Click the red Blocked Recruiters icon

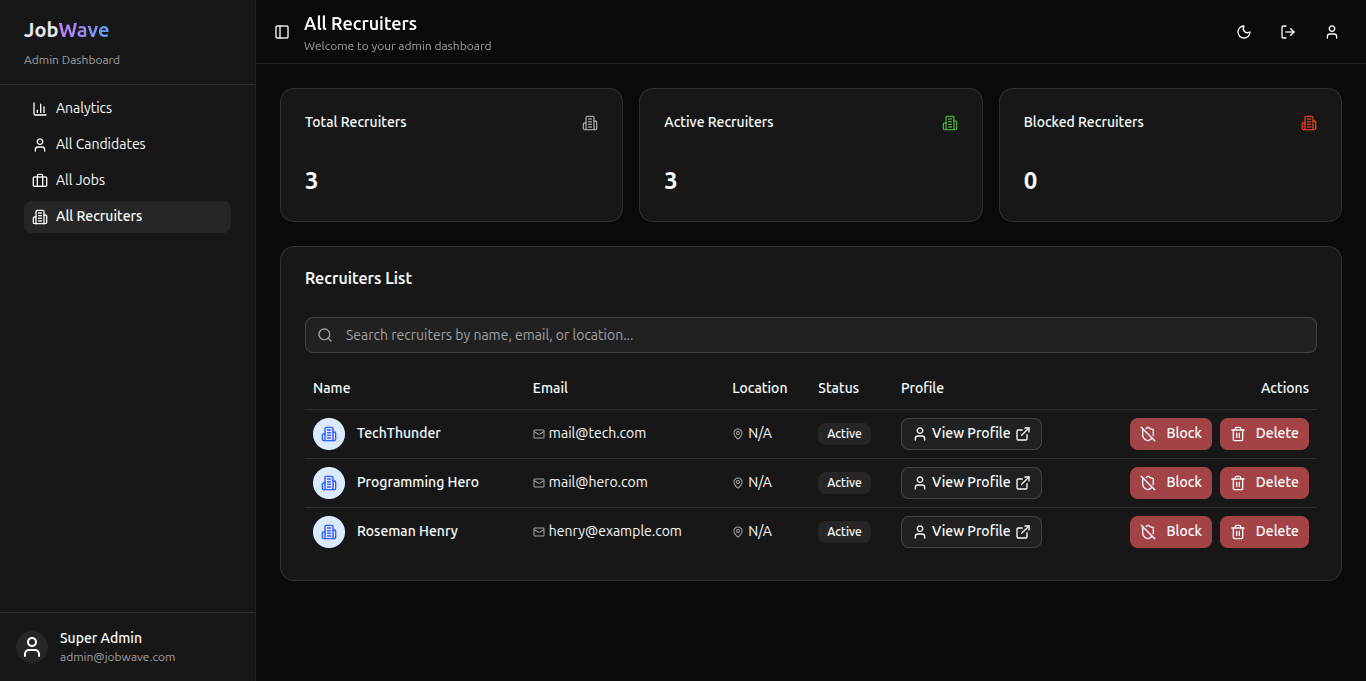click(1309, 123)
